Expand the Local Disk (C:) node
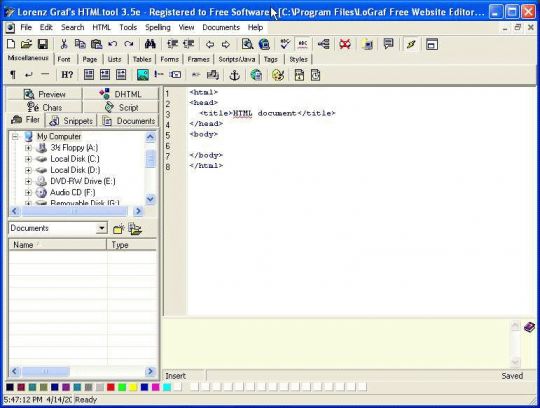The width and height of the screenshot is (540, 408). coord(28,159)
